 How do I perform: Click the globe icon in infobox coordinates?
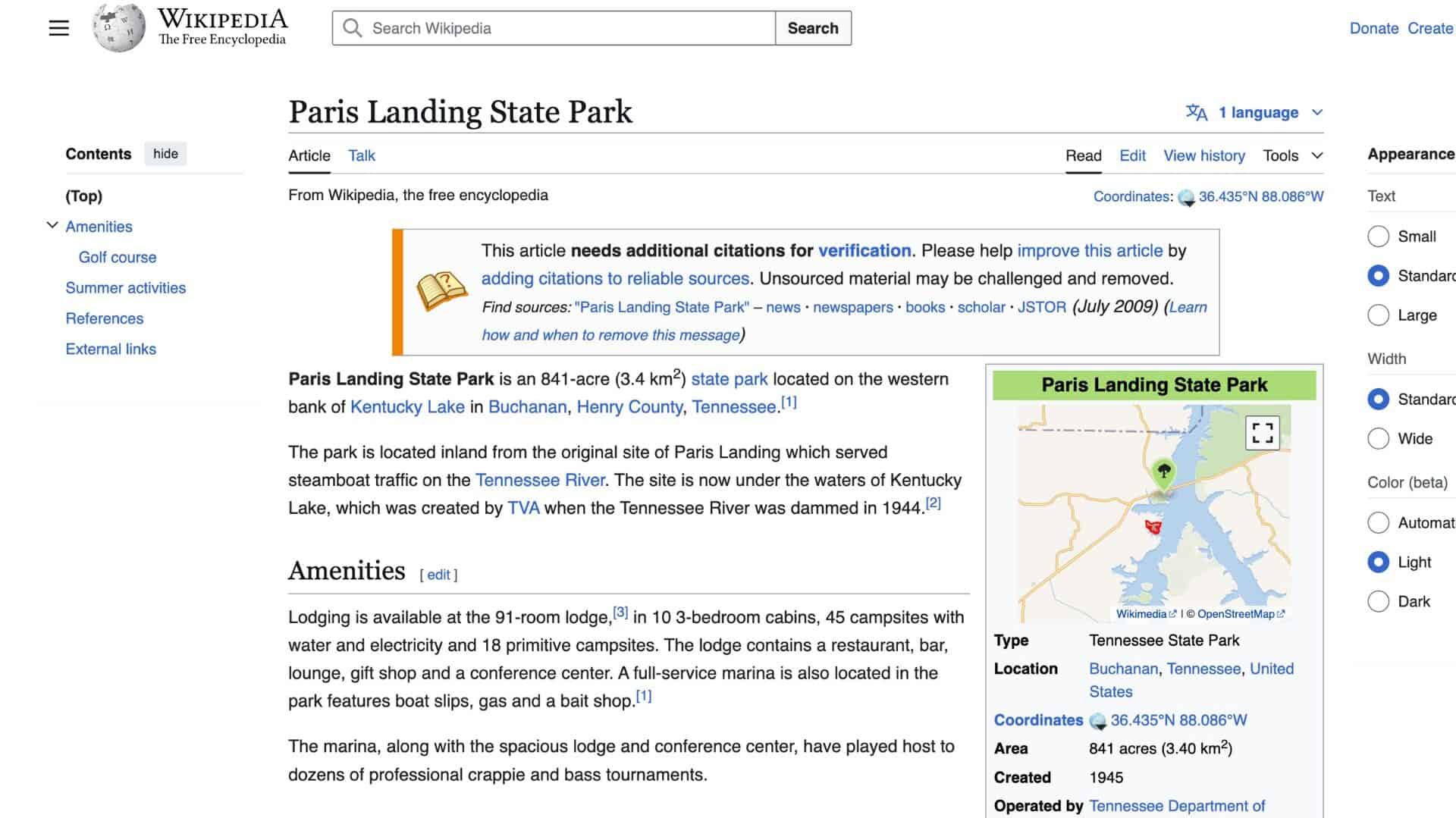point(1097,721)
